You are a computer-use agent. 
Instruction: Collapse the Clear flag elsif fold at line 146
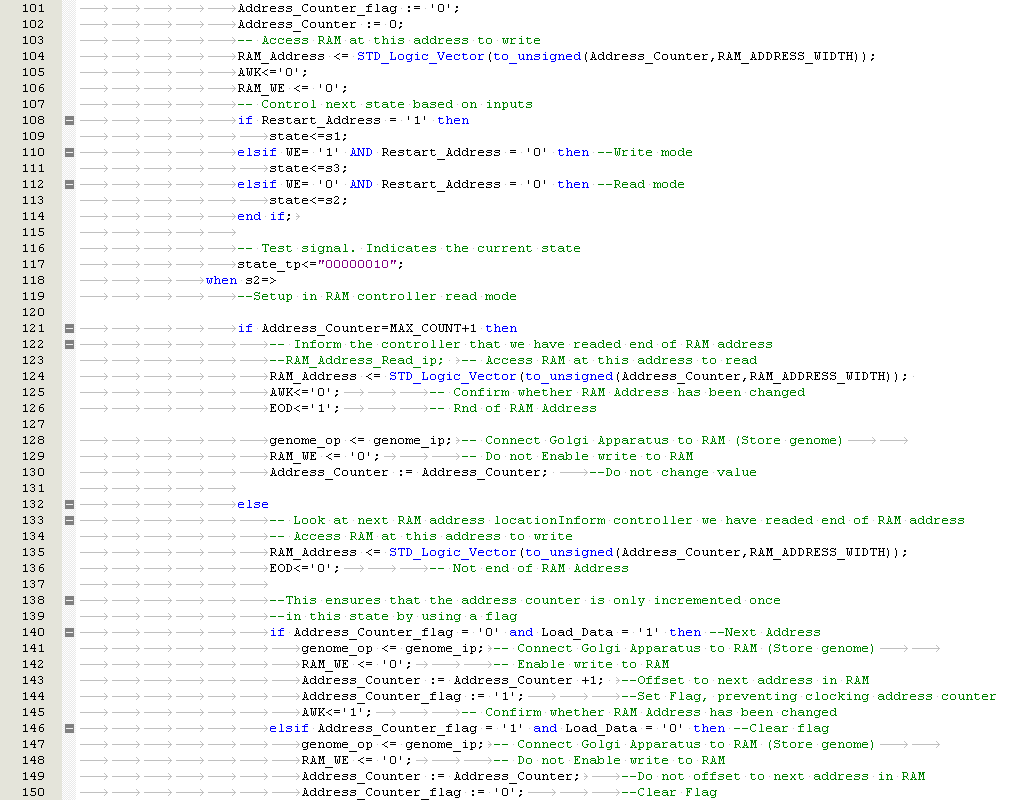tap(69, 728)
